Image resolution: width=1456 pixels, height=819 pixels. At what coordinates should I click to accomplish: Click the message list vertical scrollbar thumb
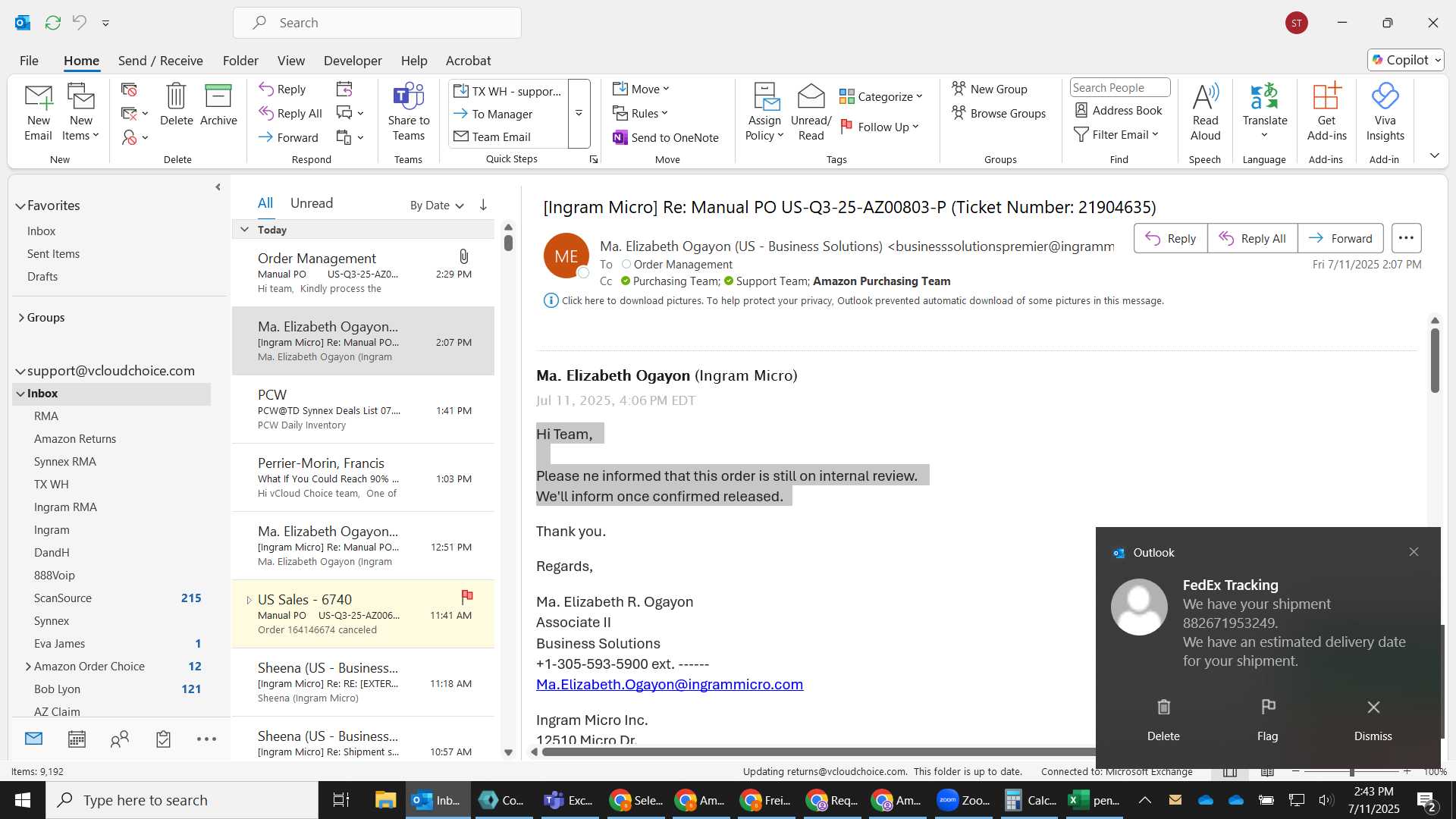(508, 243)
